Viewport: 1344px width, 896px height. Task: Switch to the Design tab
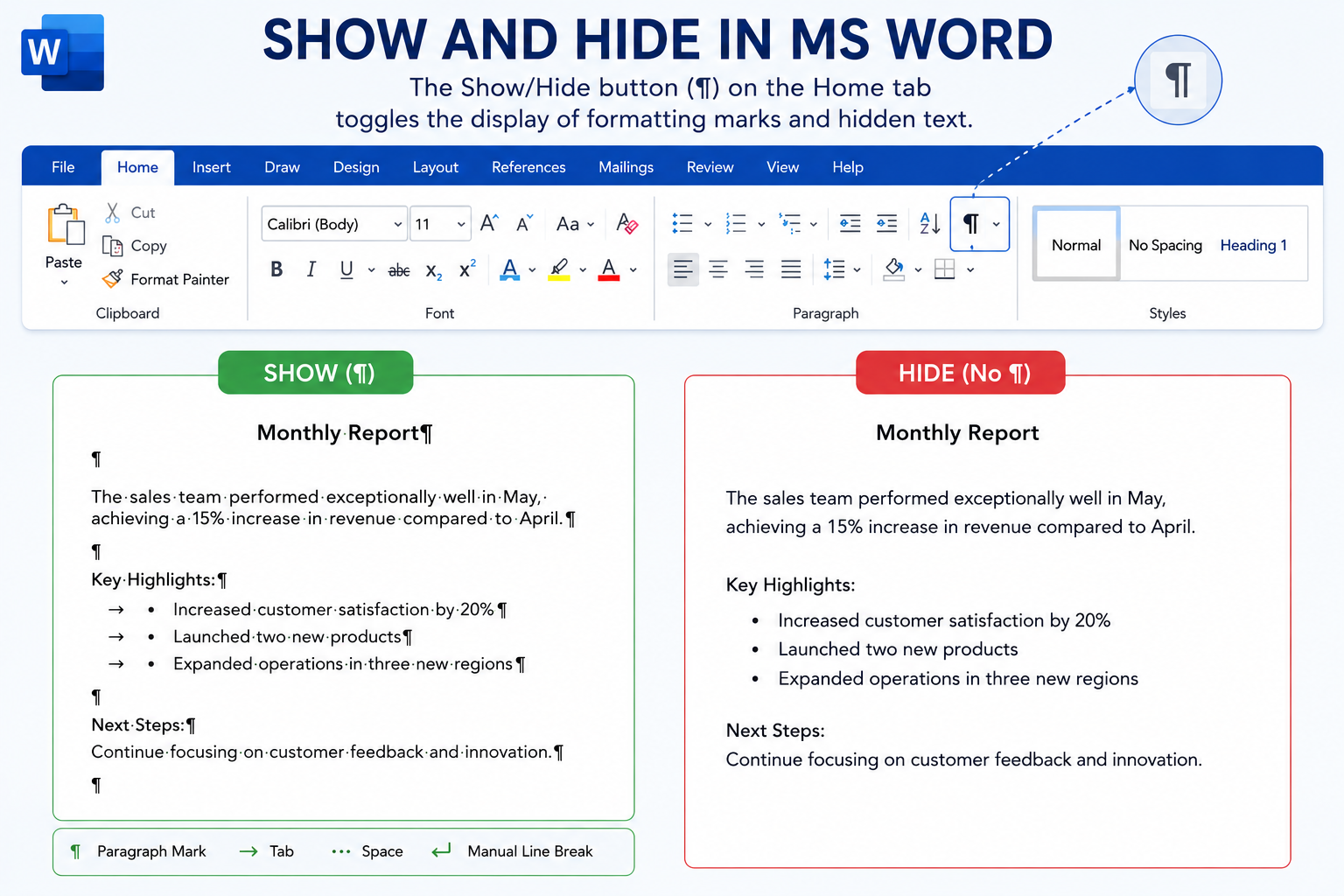coord(356,167)
